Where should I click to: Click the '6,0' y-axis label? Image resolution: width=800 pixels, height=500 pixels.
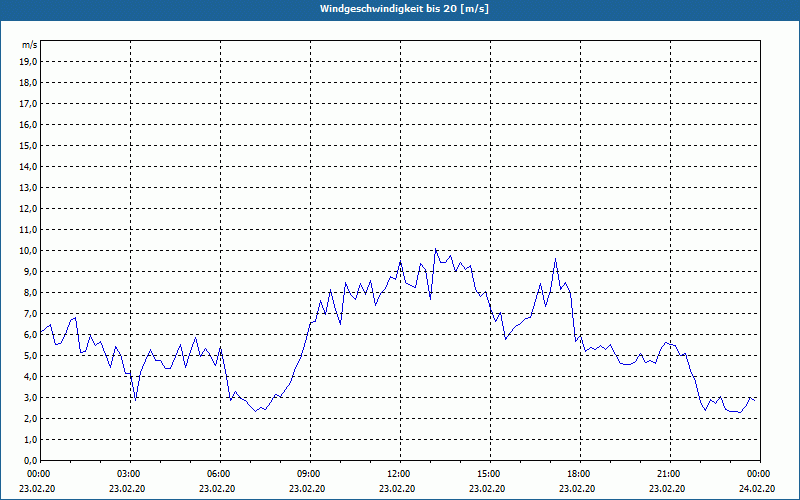pyautogui.click(x=31, y=334)
